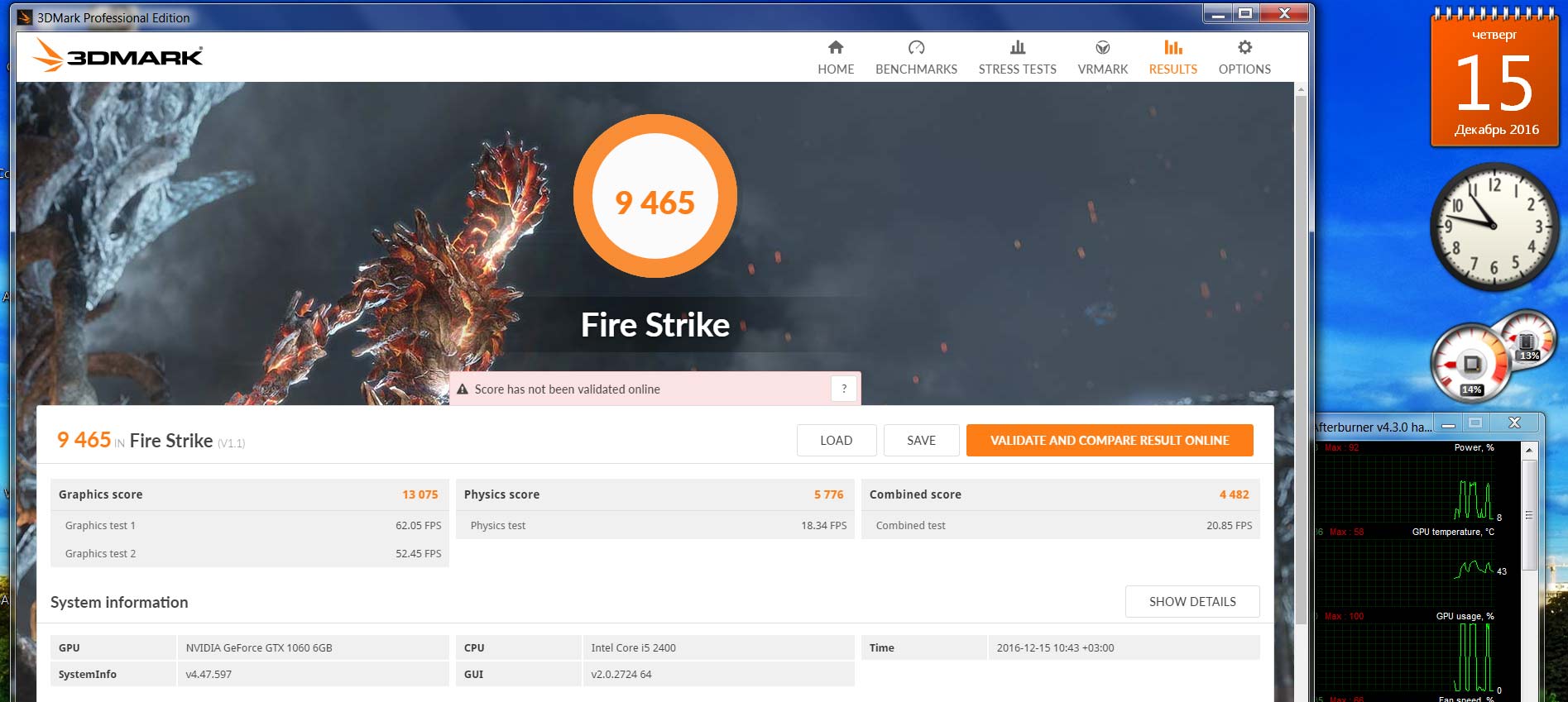Screen dimensions: 1568x702
Task: Click the System information heading
Action: click(x=119, y=603)
